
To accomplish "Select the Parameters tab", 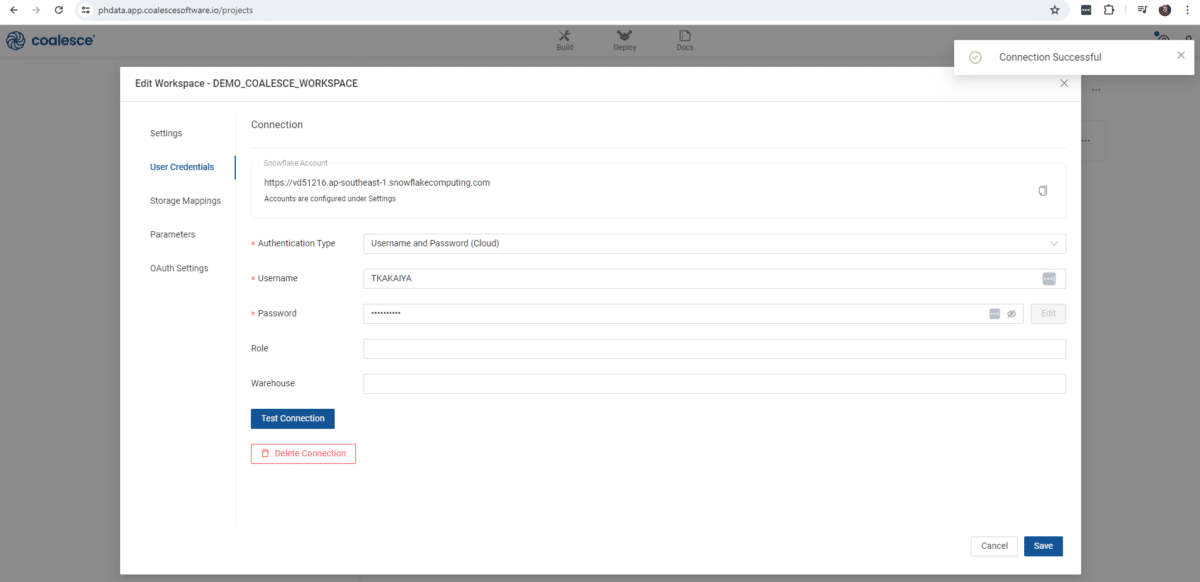I will click(172, 234).
